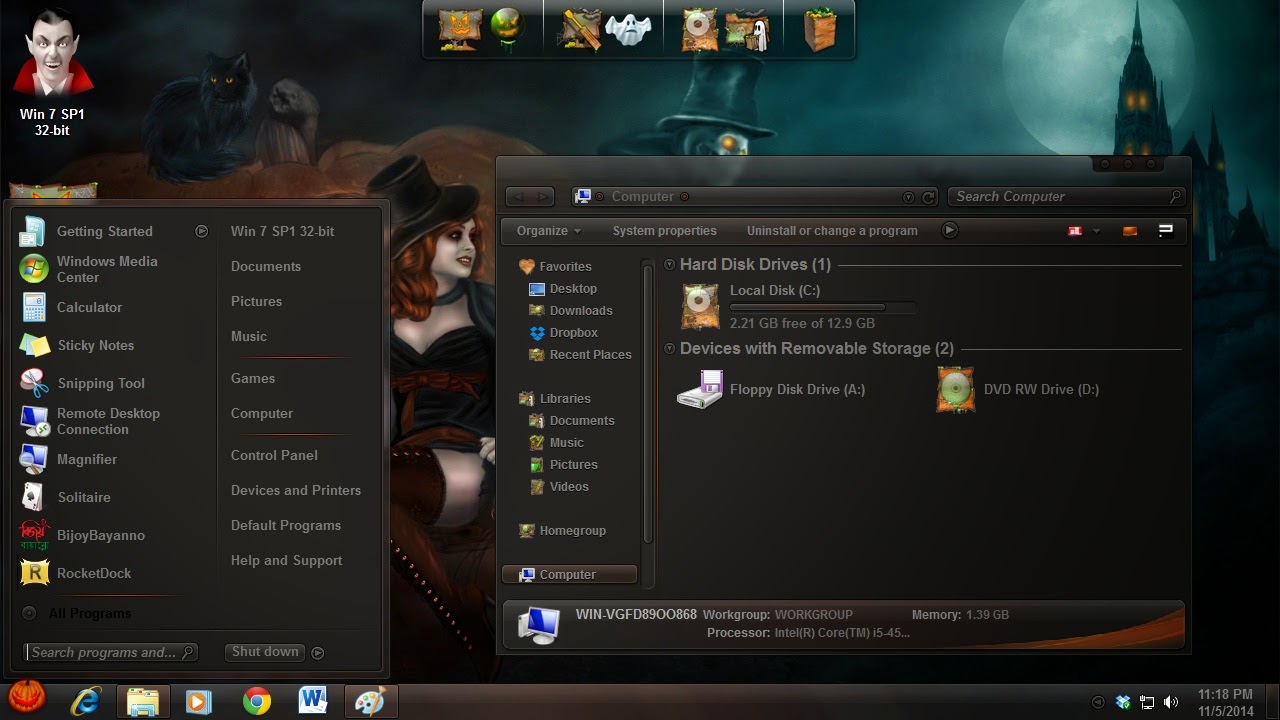Launch Internet Explorer from the taskbar
The width and height of the screenshot is (1280, 720).
pos(86,701)
